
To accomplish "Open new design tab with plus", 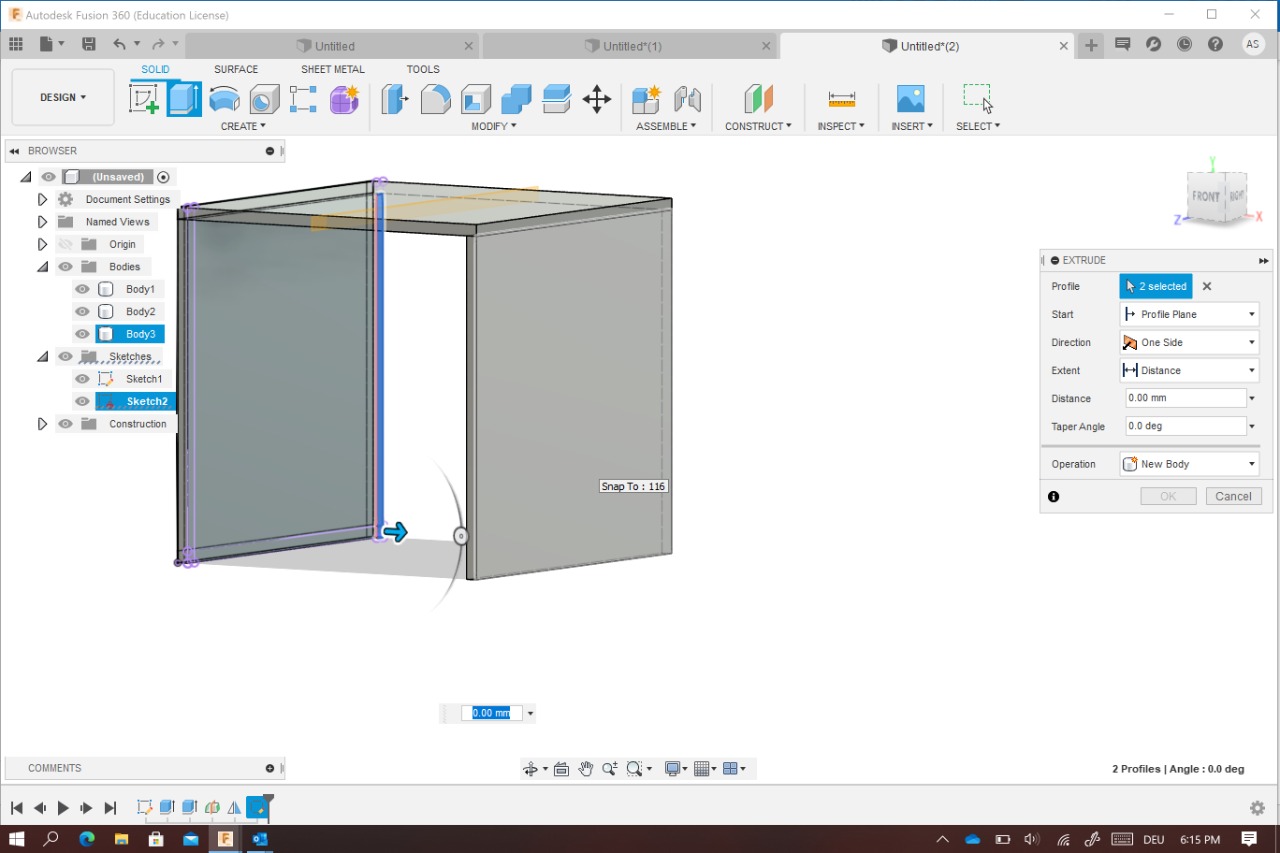I will pyautogui.click(x=1091, y=45).
